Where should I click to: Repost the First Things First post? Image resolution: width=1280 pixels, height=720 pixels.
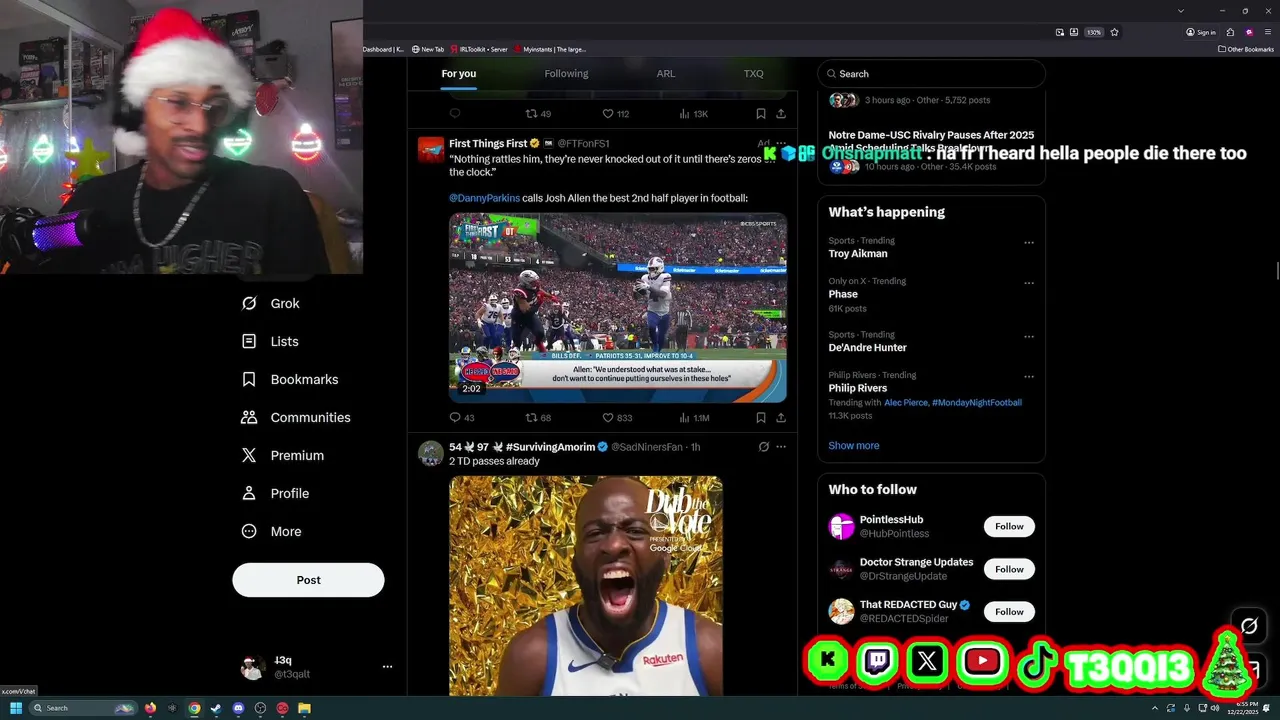tap(538, 418)
